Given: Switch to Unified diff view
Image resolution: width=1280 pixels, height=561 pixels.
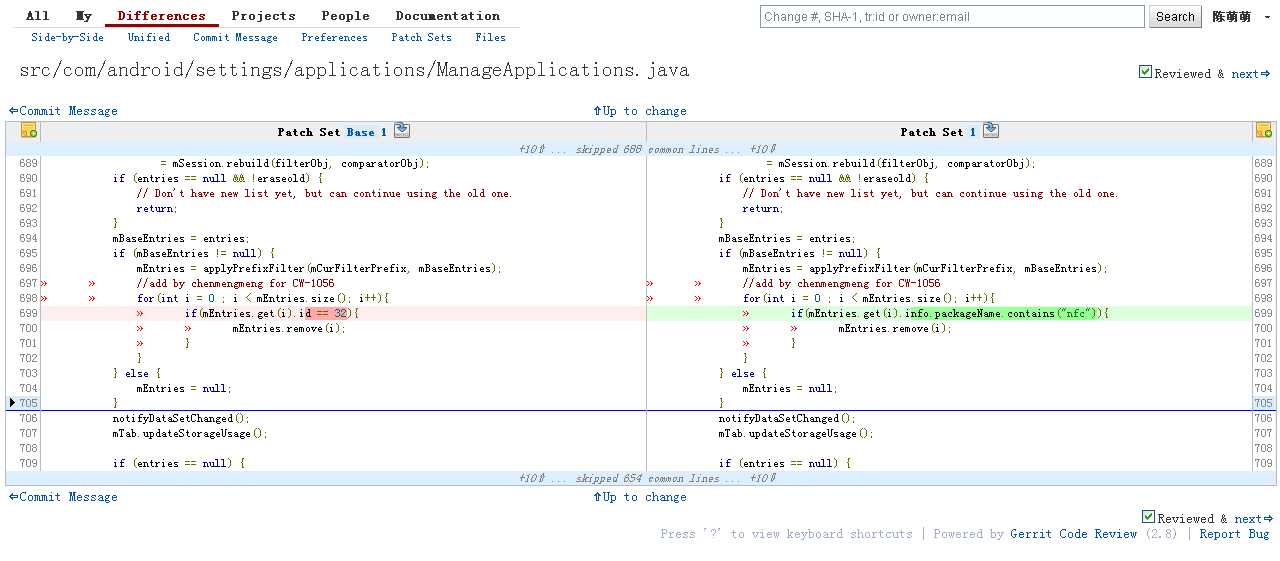Looking at the screenshot, I should pos(149,38).
